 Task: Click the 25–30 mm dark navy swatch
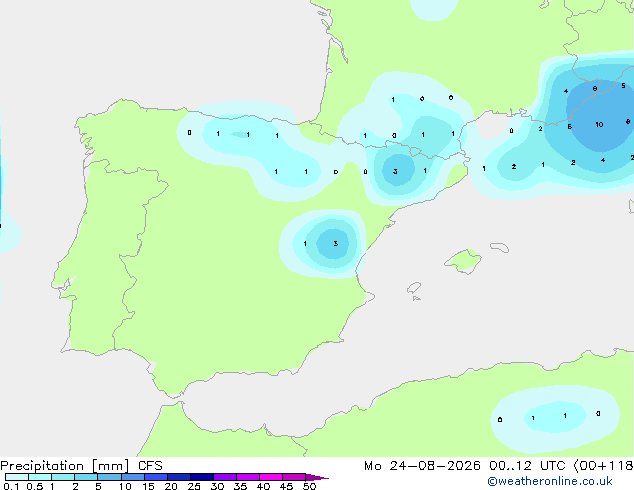point(202,477)
